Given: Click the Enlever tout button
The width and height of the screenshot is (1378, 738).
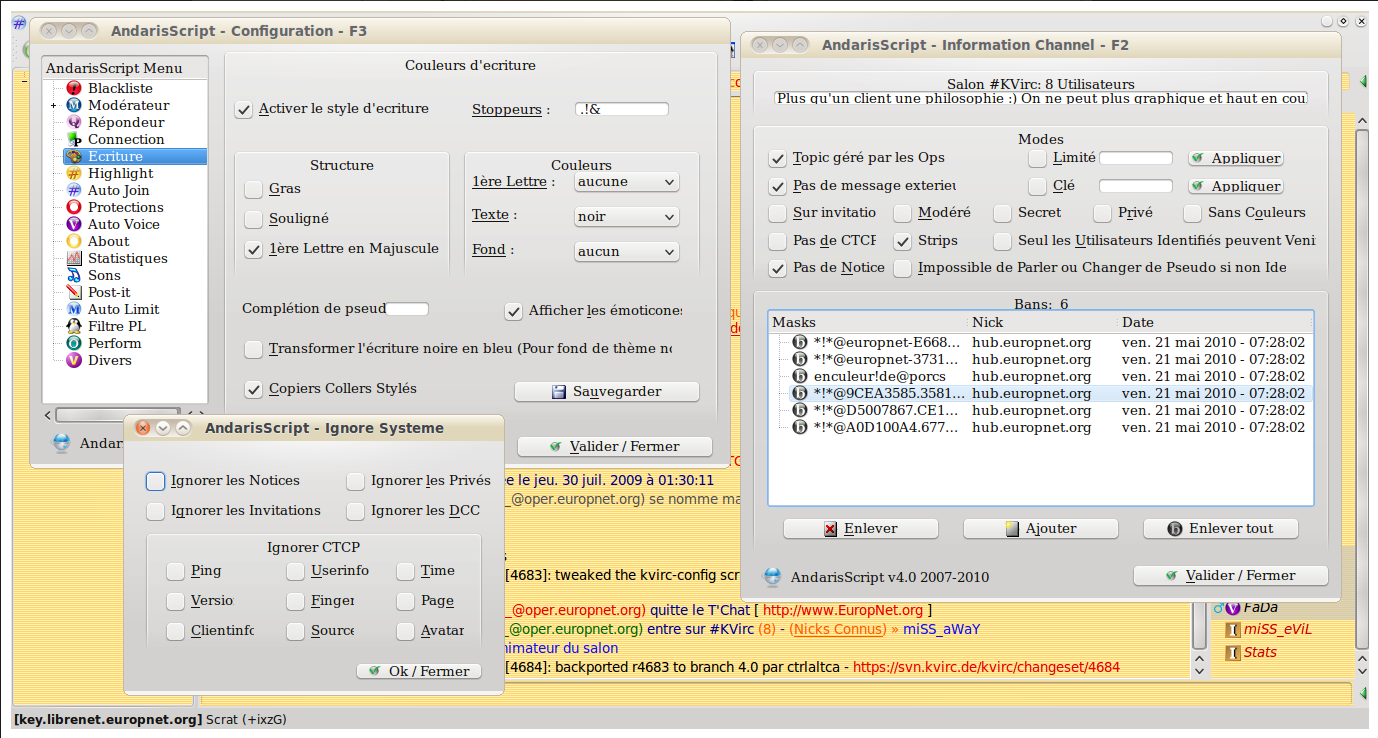Looking at the screenshot, I should click(1221, 528).
